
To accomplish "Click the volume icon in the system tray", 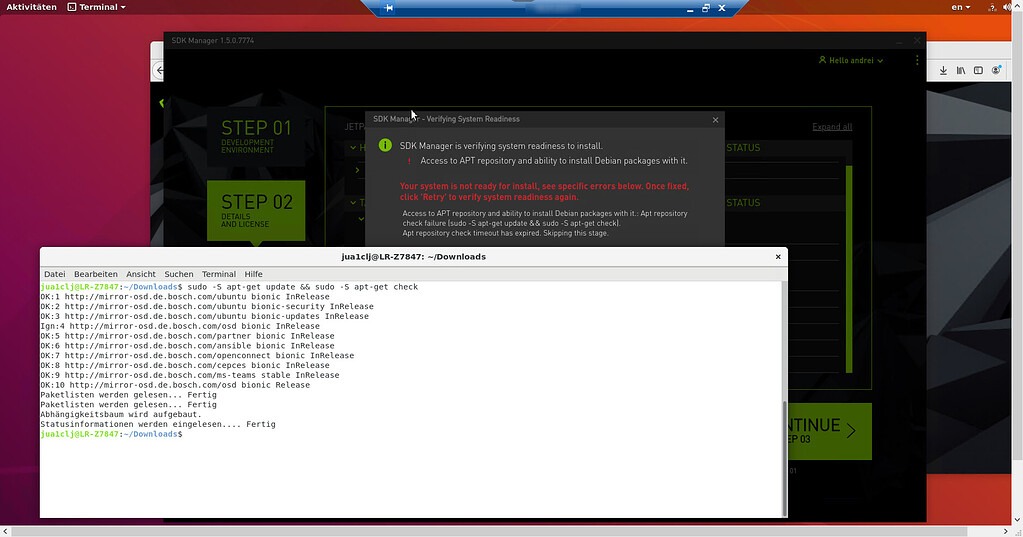I will pos(1007,7).
